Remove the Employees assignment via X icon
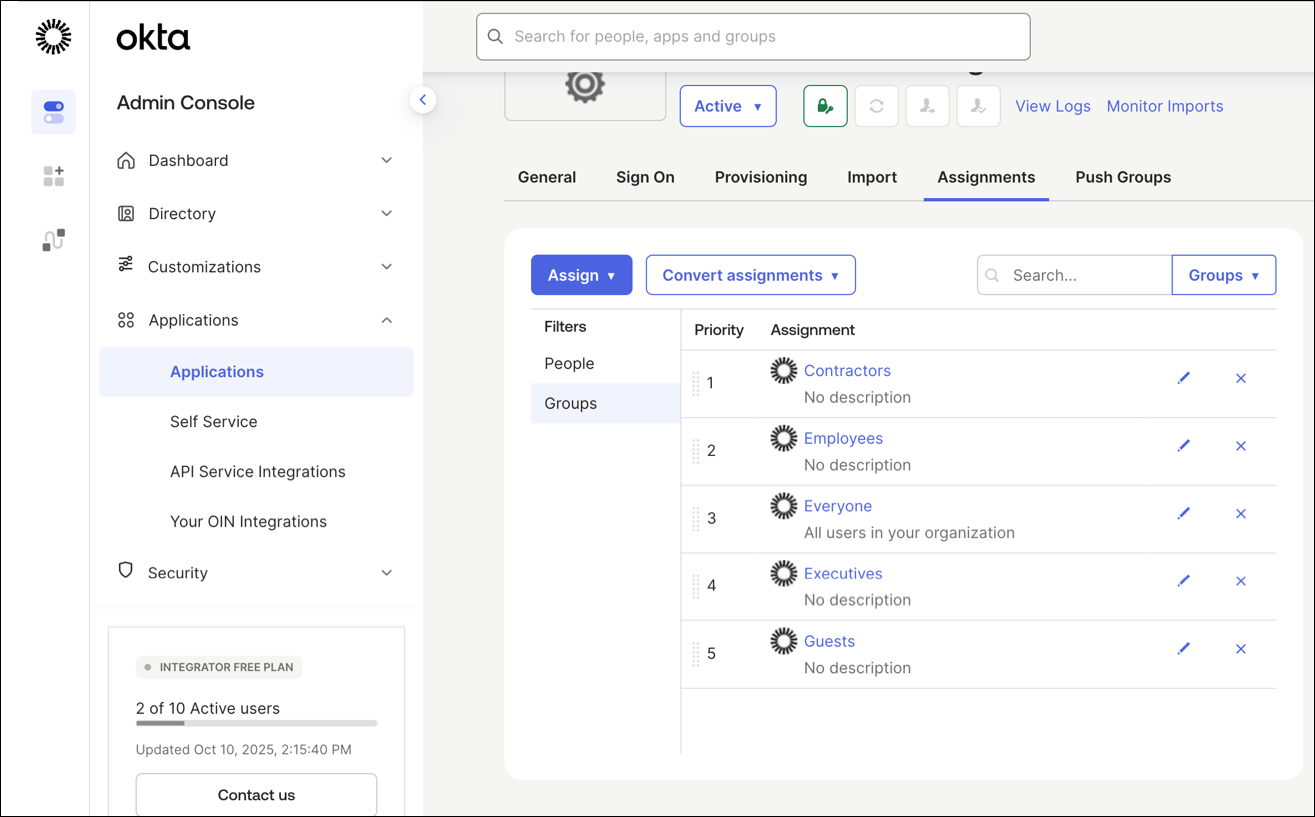Screen dimensions: 1315x817 click(x=1240, y=446)
